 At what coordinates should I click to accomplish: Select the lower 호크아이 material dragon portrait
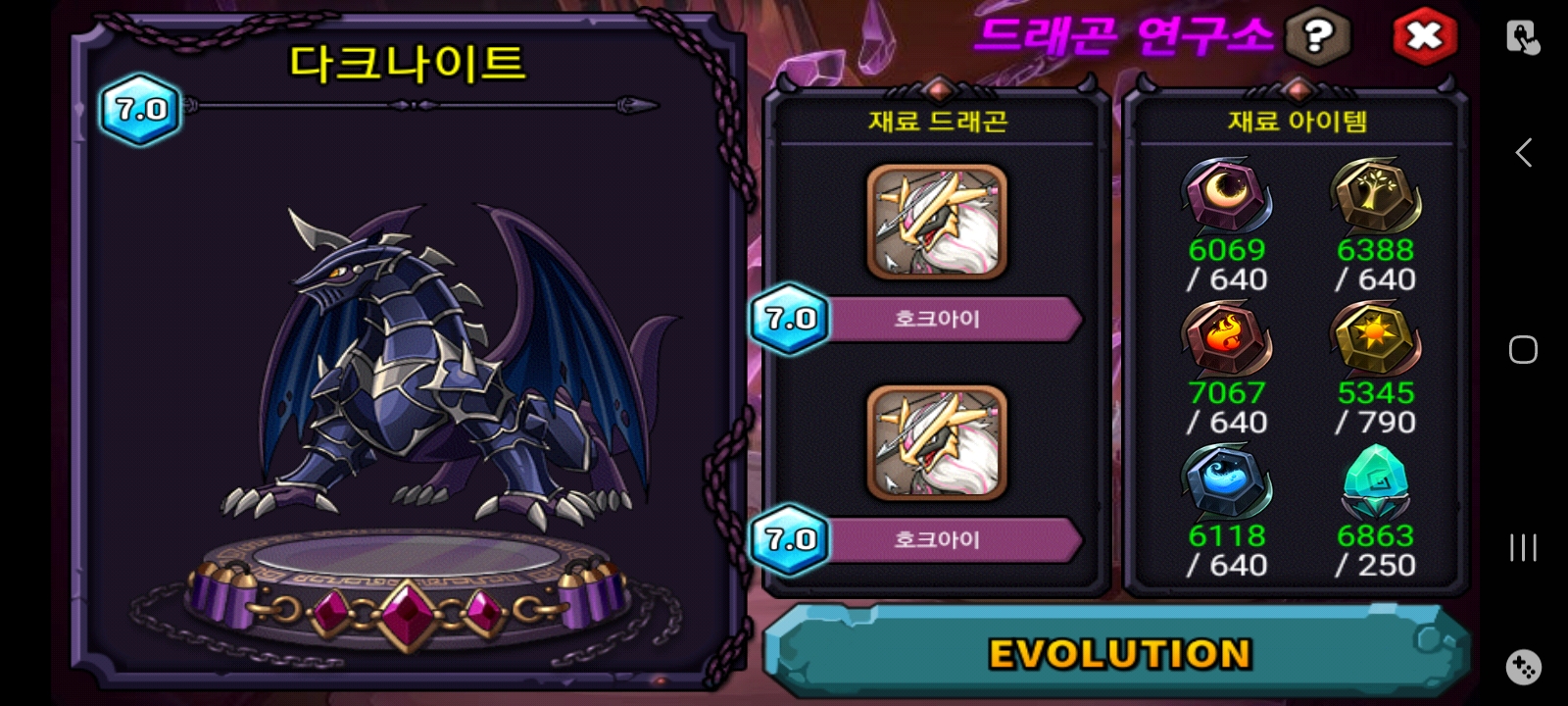coord(937,442)
